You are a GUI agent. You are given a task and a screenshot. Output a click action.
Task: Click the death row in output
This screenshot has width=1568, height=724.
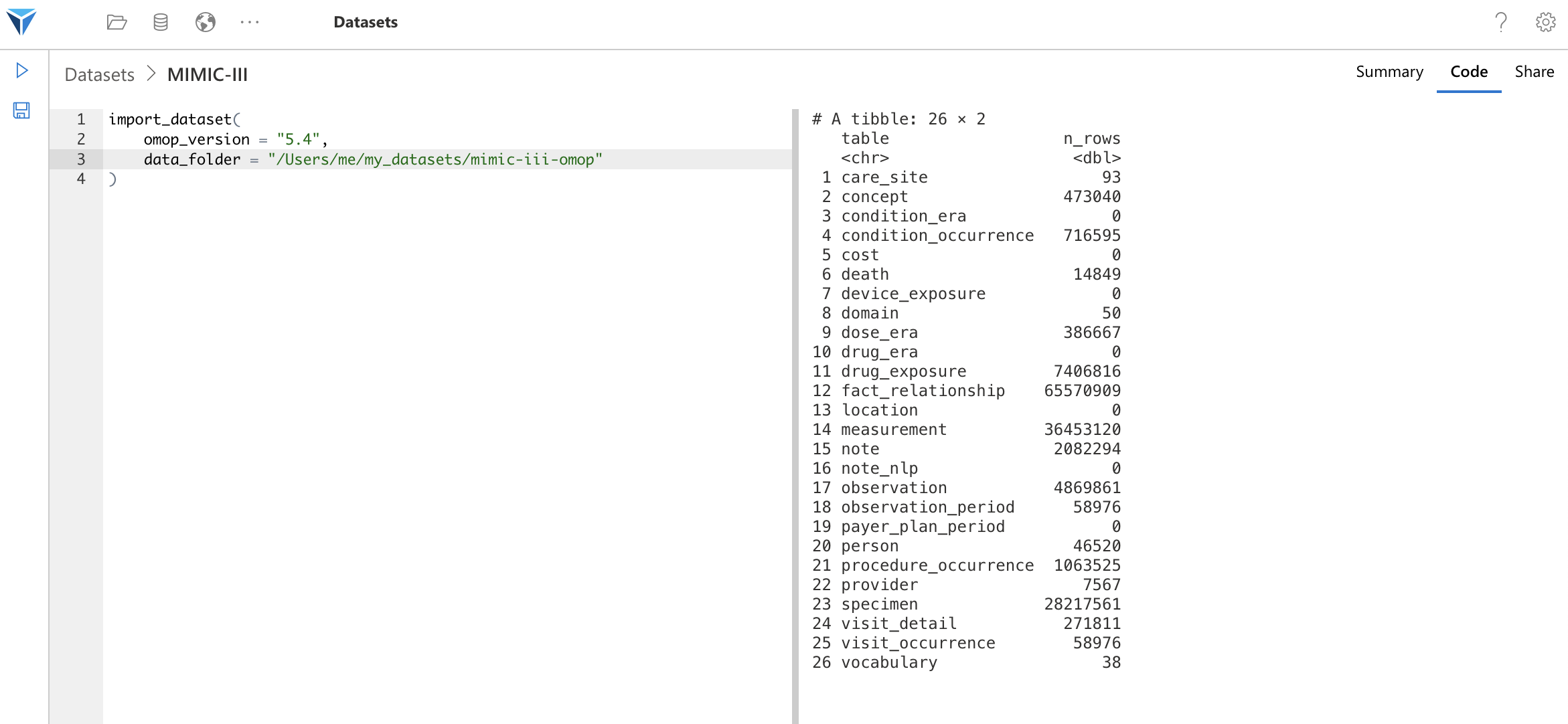tap(967, 274)
